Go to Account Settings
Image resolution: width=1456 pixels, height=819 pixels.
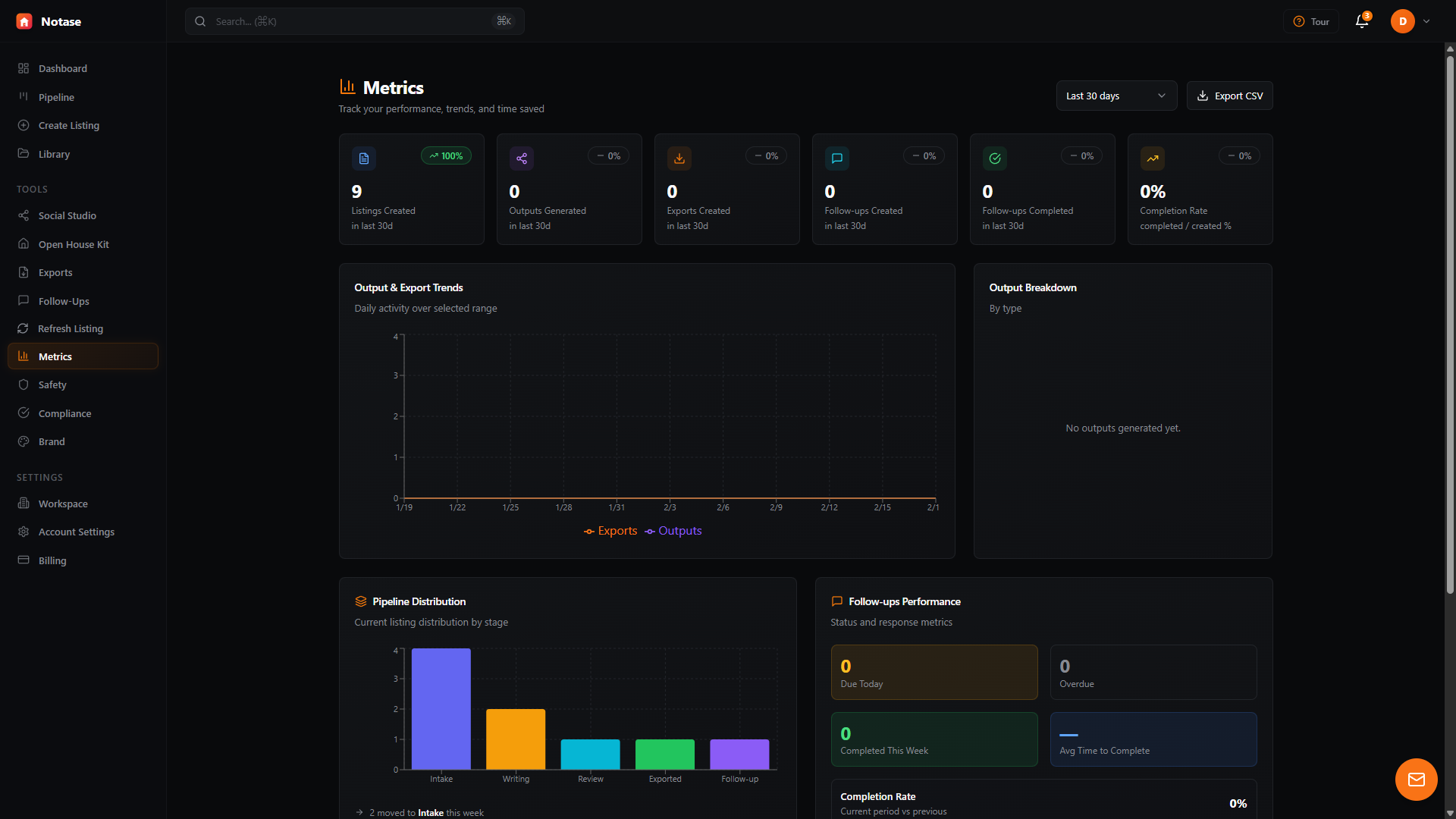coord(76,532)
